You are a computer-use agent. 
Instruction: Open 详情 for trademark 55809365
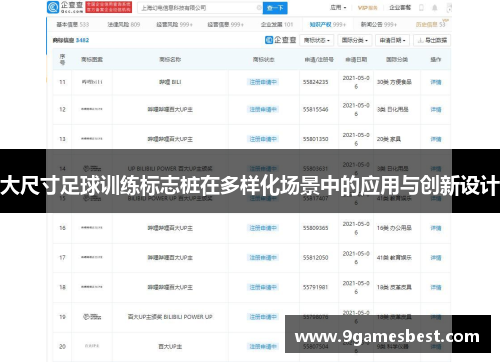click(436, 228)
